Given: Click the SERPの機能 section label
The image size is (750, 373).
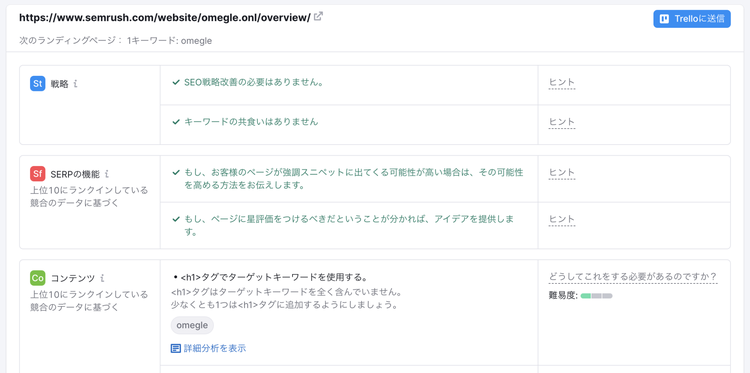Looking at the screenshot, I should pos(75,175).
